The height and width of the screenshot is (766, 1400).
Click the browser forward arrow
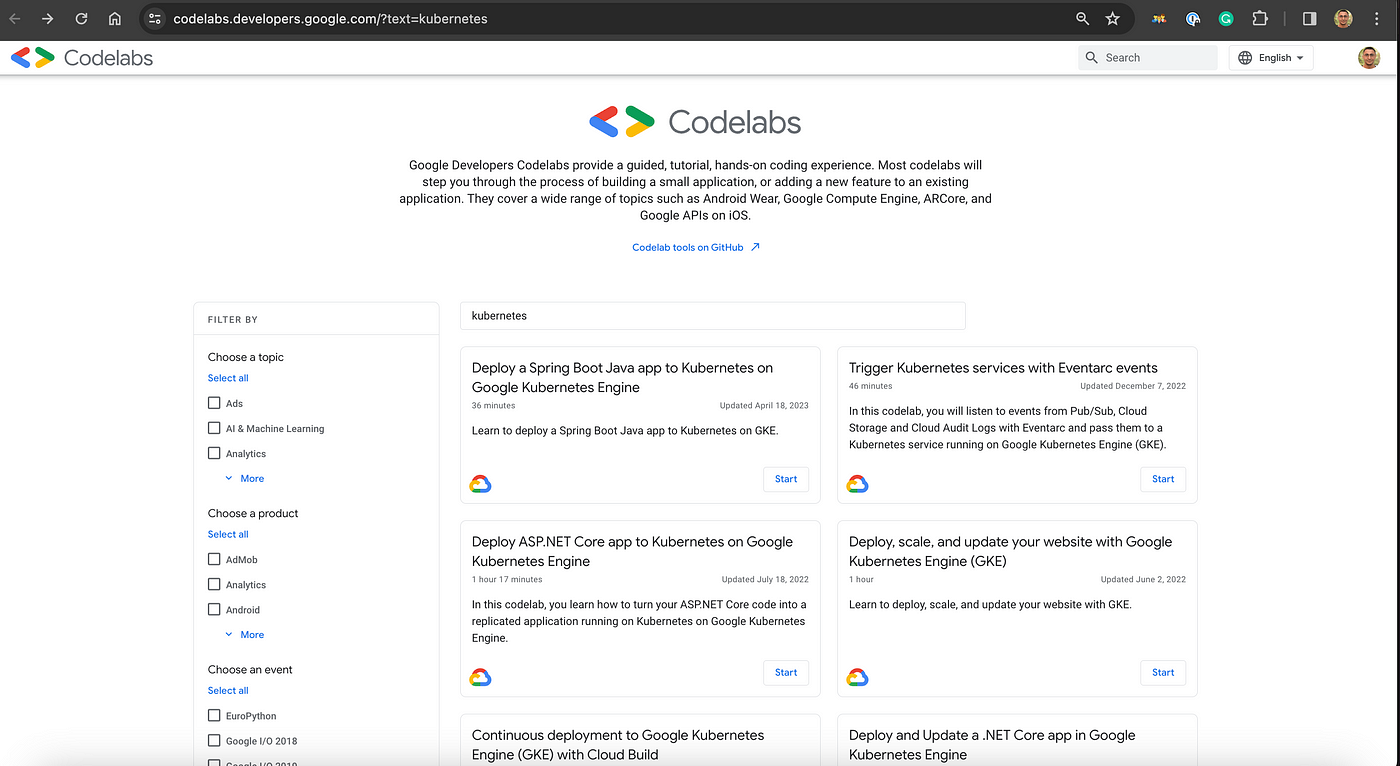47,19
